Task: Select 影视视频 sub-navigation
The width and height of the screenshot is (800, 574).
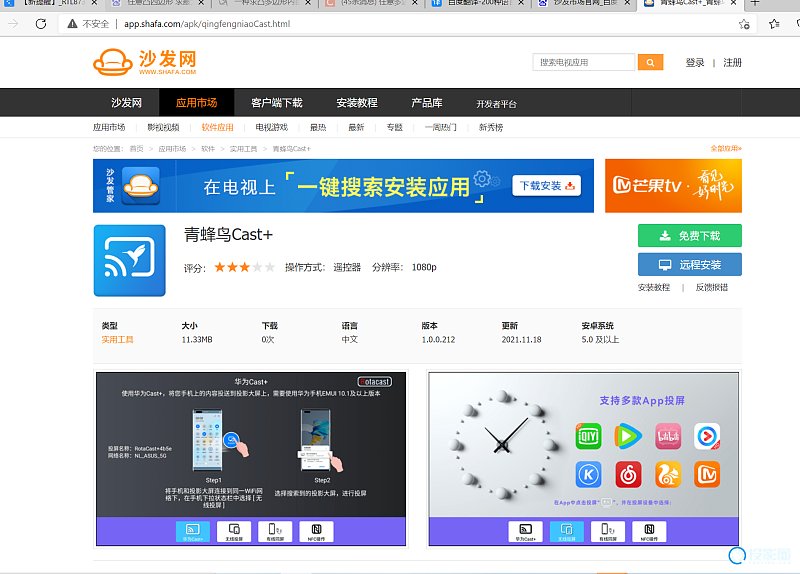Action: click(x=163, y=127)
